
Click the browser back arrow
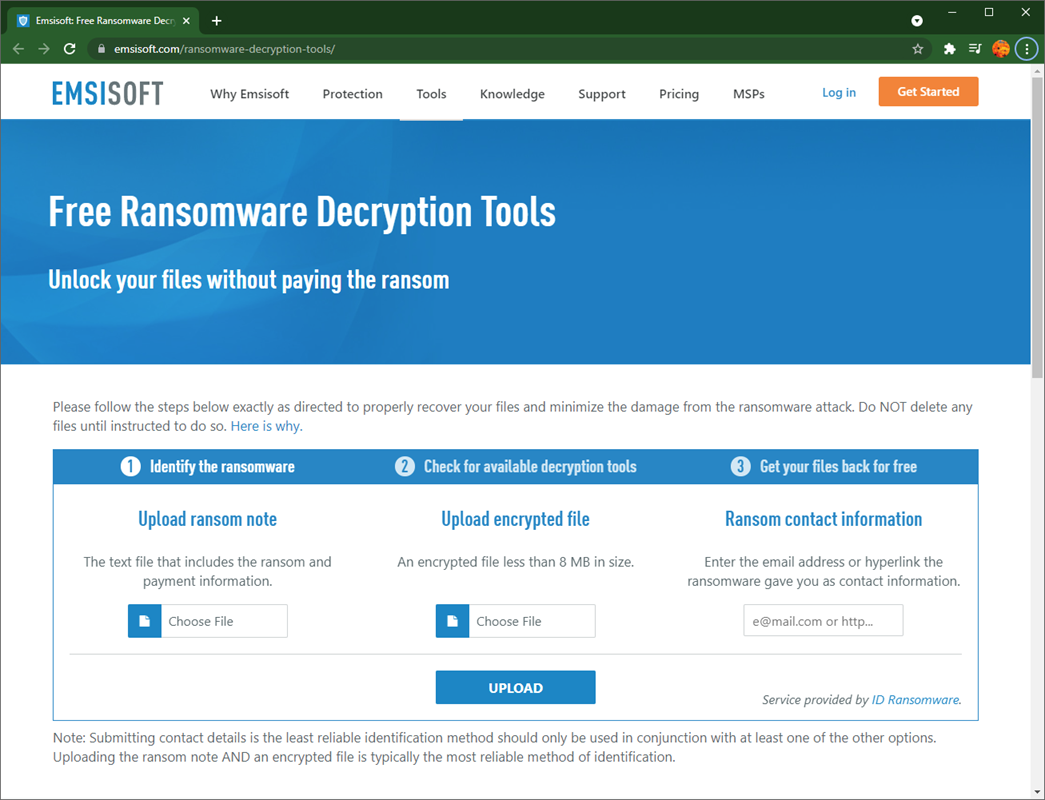point(18,49)
